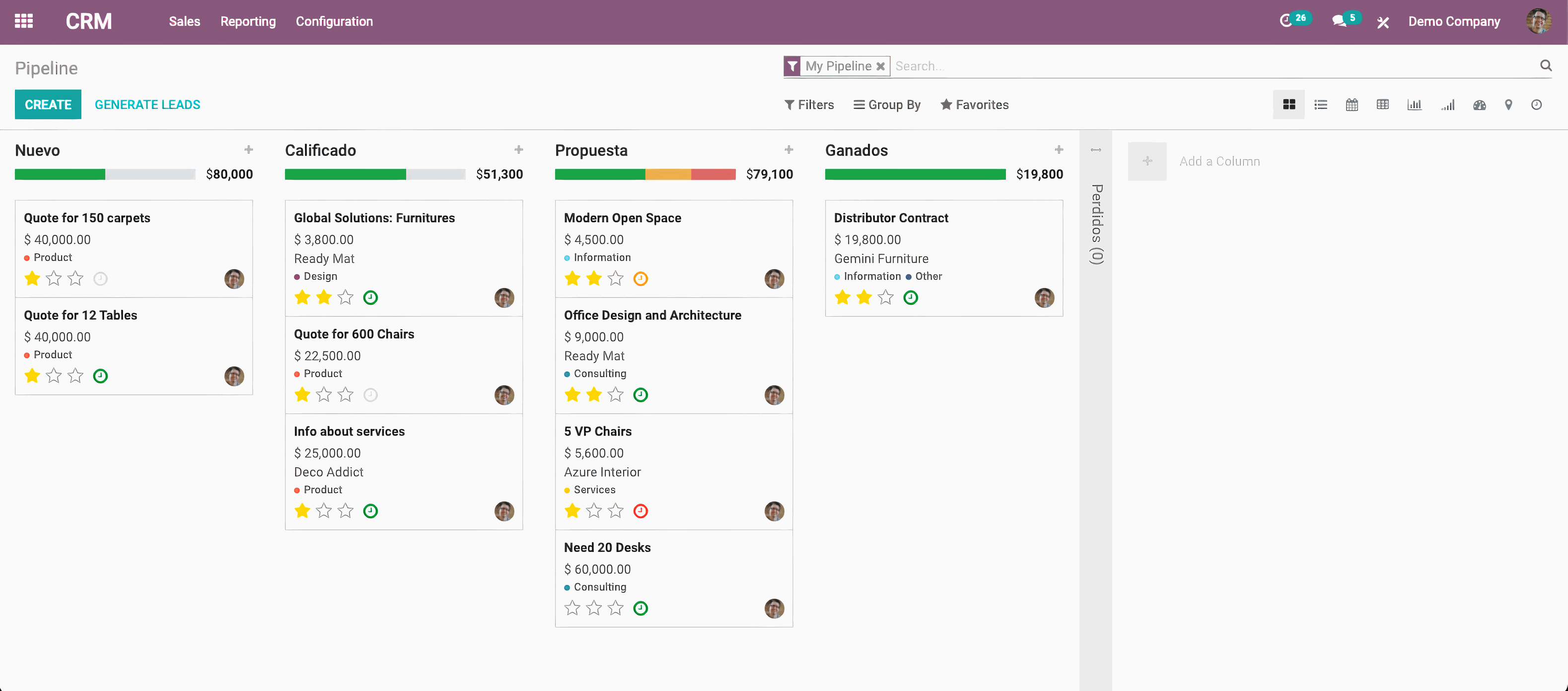Switch to list view of the pipeline

click(1320, 104)
